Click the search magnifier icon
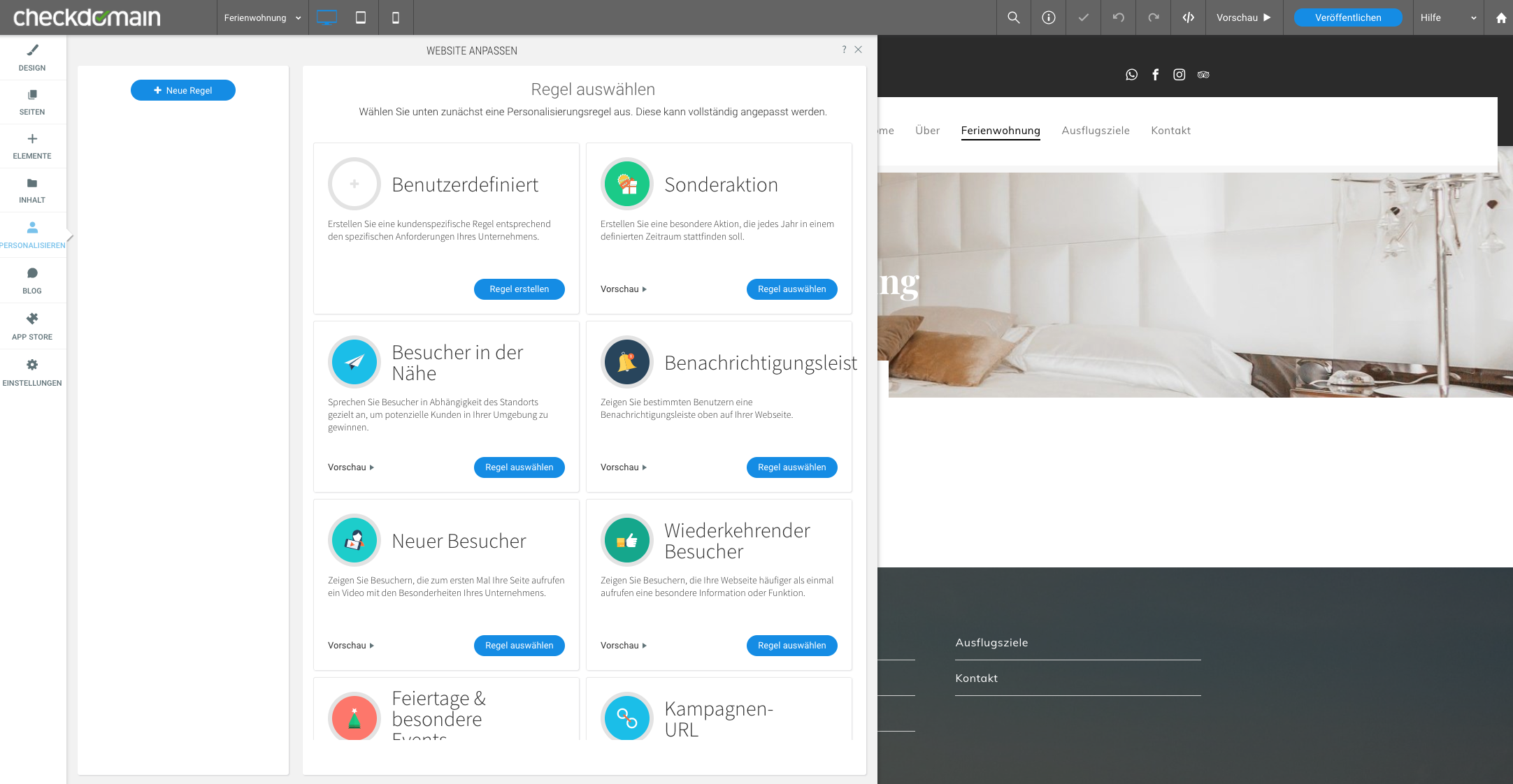This screenshot has height=784, width=1513. [1013, 17]
